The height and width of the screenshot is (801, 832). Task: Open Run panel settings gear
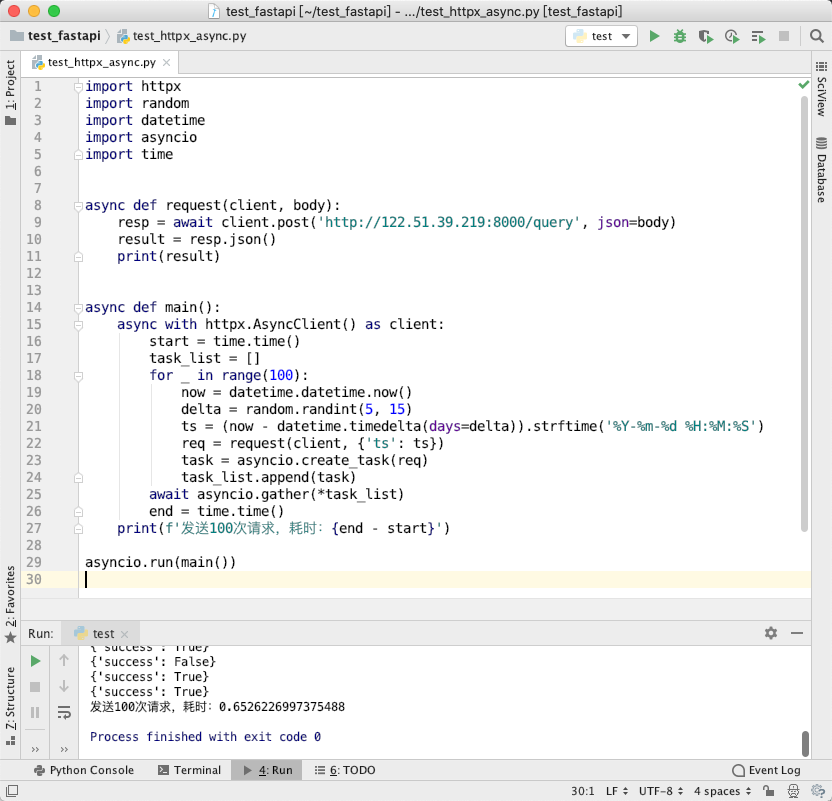click(x=771, y=633)
